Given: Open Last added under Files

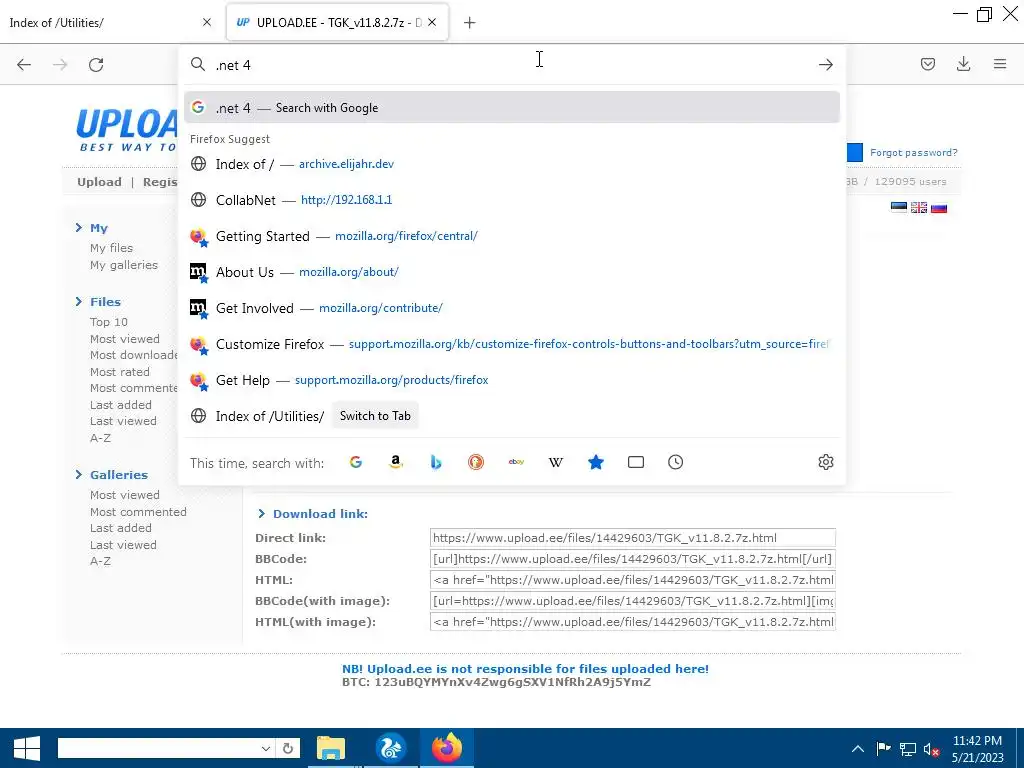Looking at the screenshot, I should (x=121, y=405).
